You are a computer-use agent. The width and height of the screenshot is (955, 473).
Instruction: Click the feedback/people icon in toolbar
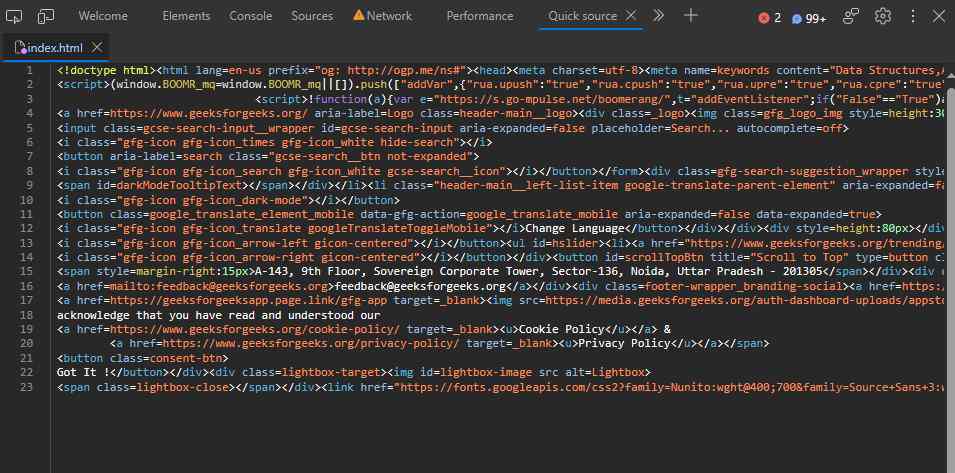pos(851,16)
